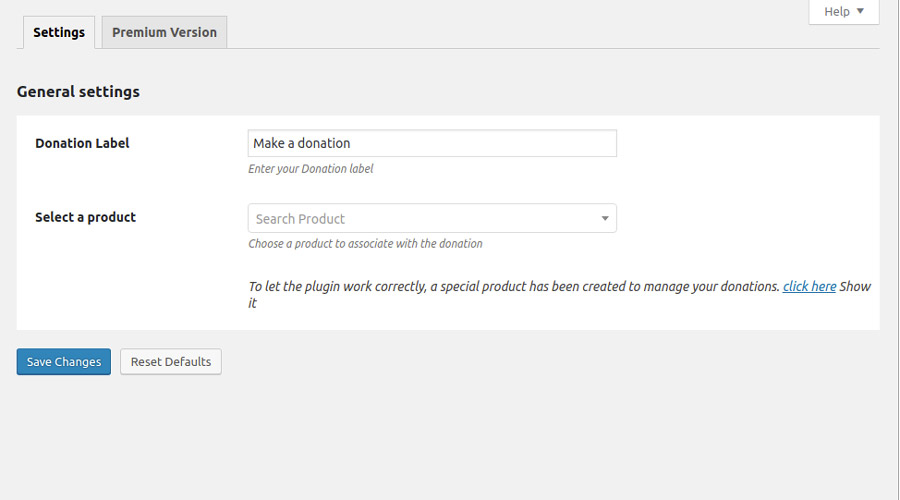Open the Help panel
This screenshot has width=900, height=500.
coord(844,11)
